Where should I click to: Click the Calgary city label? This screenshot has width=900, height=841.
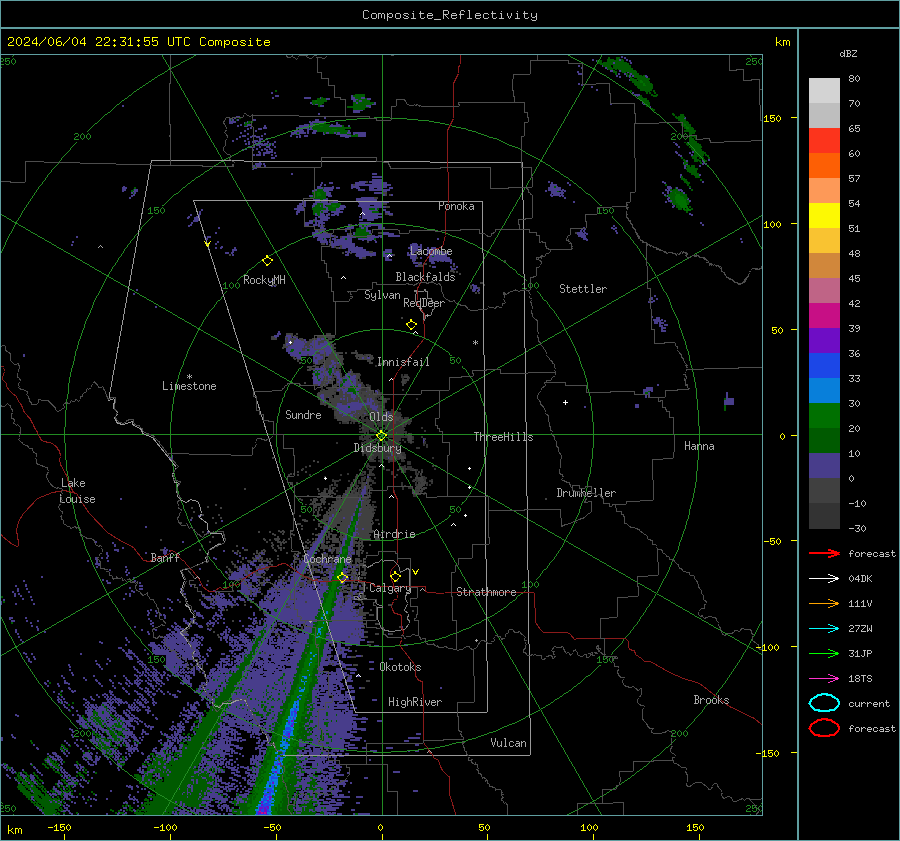click(x=390, y=588)
